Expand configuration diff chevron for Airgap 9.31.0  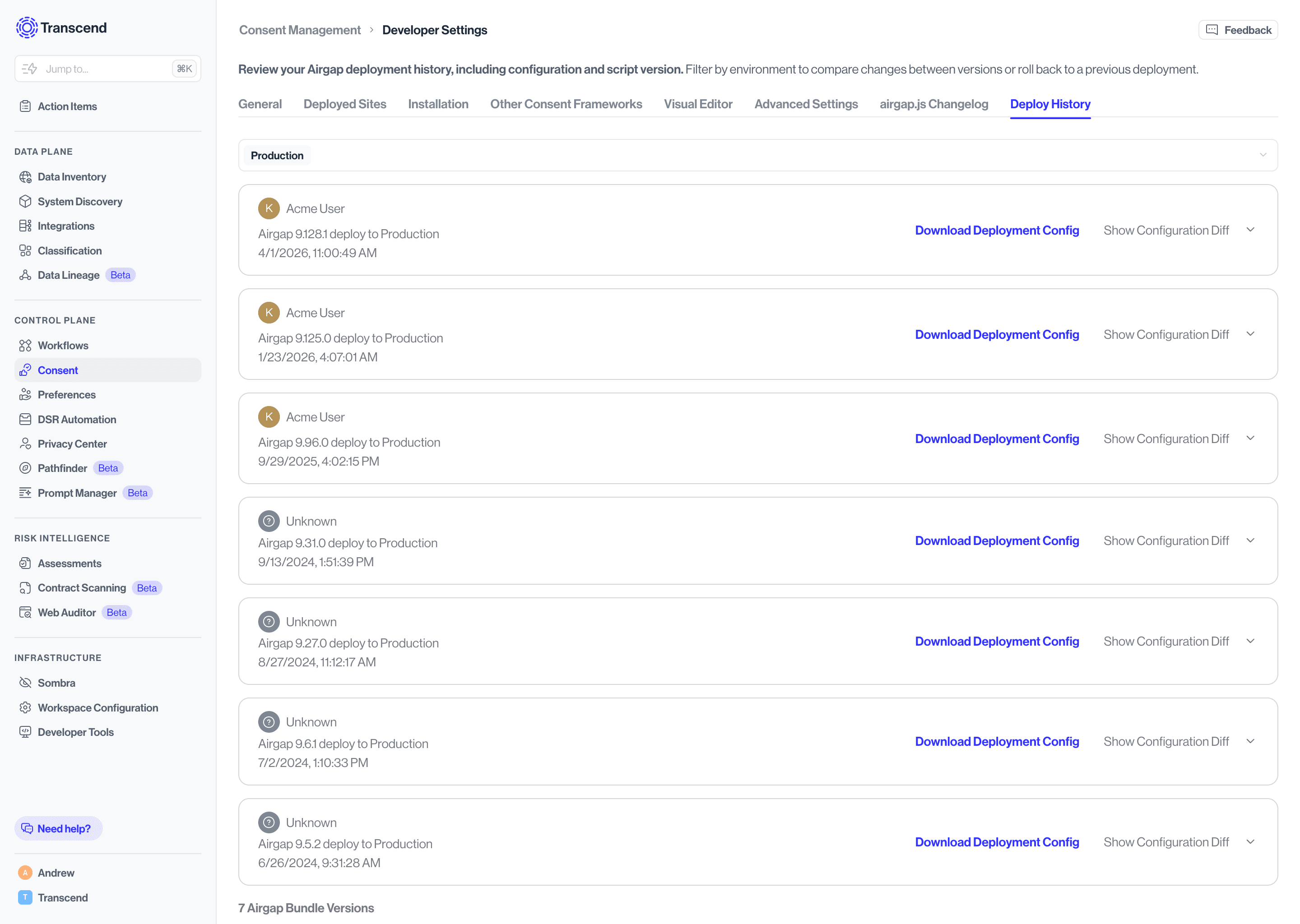[1250, 541]
